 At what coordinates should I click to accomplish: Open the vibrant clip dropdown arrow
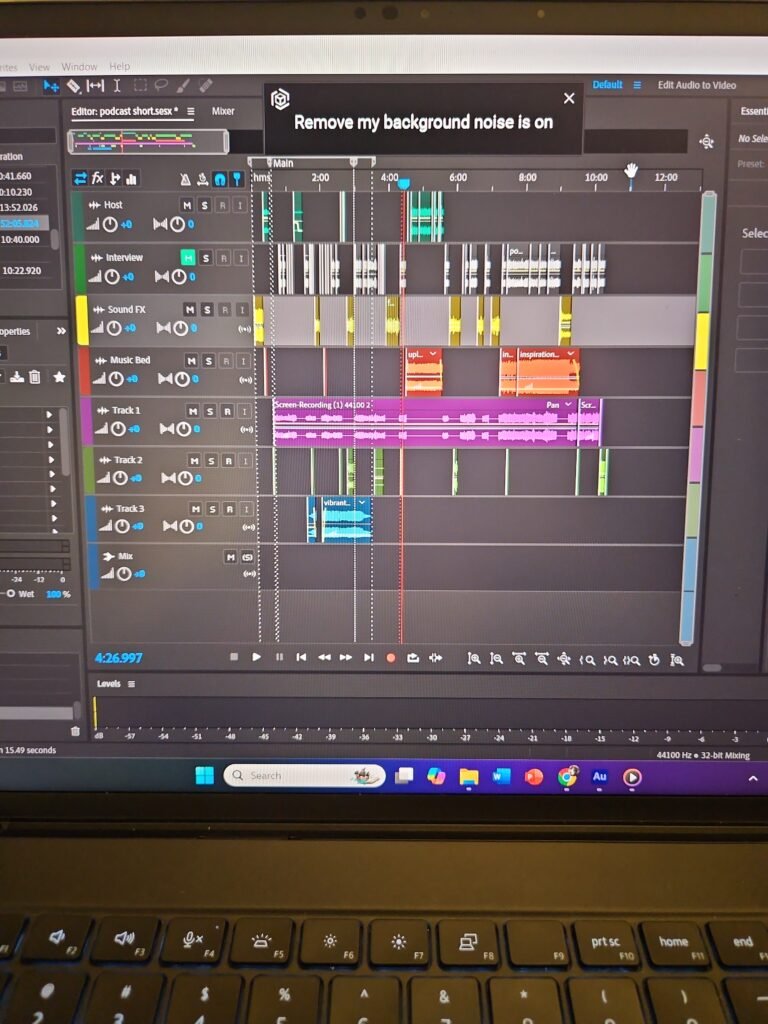click(362, 502)
